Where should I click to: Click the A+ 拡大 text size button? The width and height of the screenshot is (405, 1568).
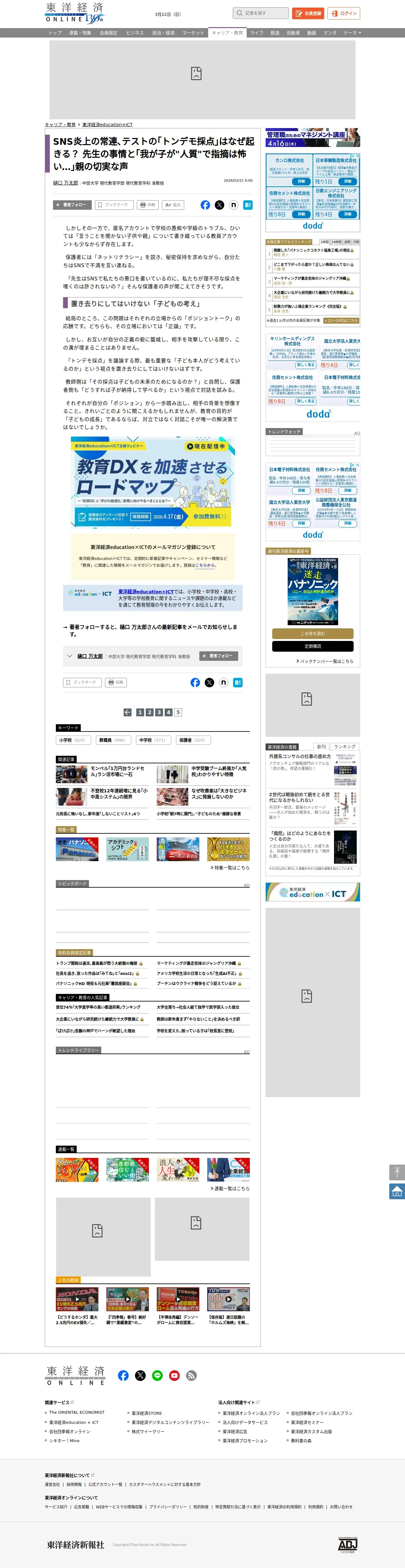click(x=173, y=205)
